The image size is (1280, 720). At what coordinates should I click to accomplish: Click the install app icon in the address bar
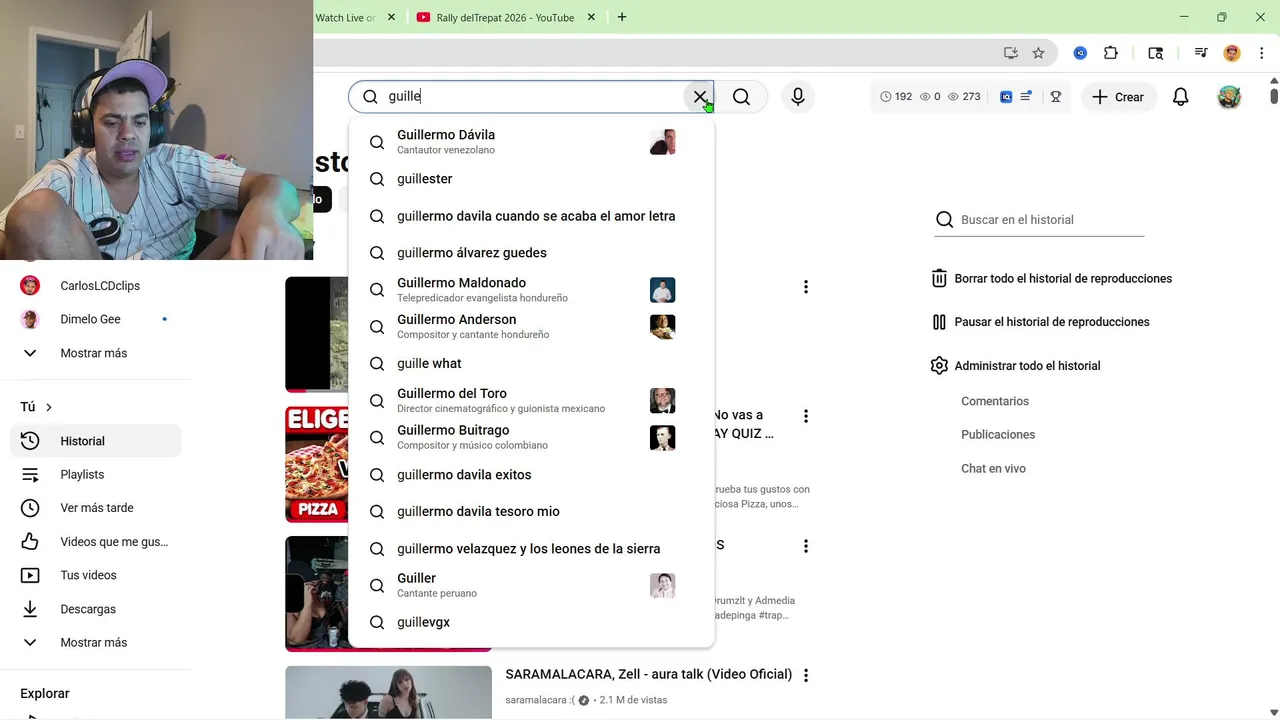pyautogui.click(x=1011, y=53)
